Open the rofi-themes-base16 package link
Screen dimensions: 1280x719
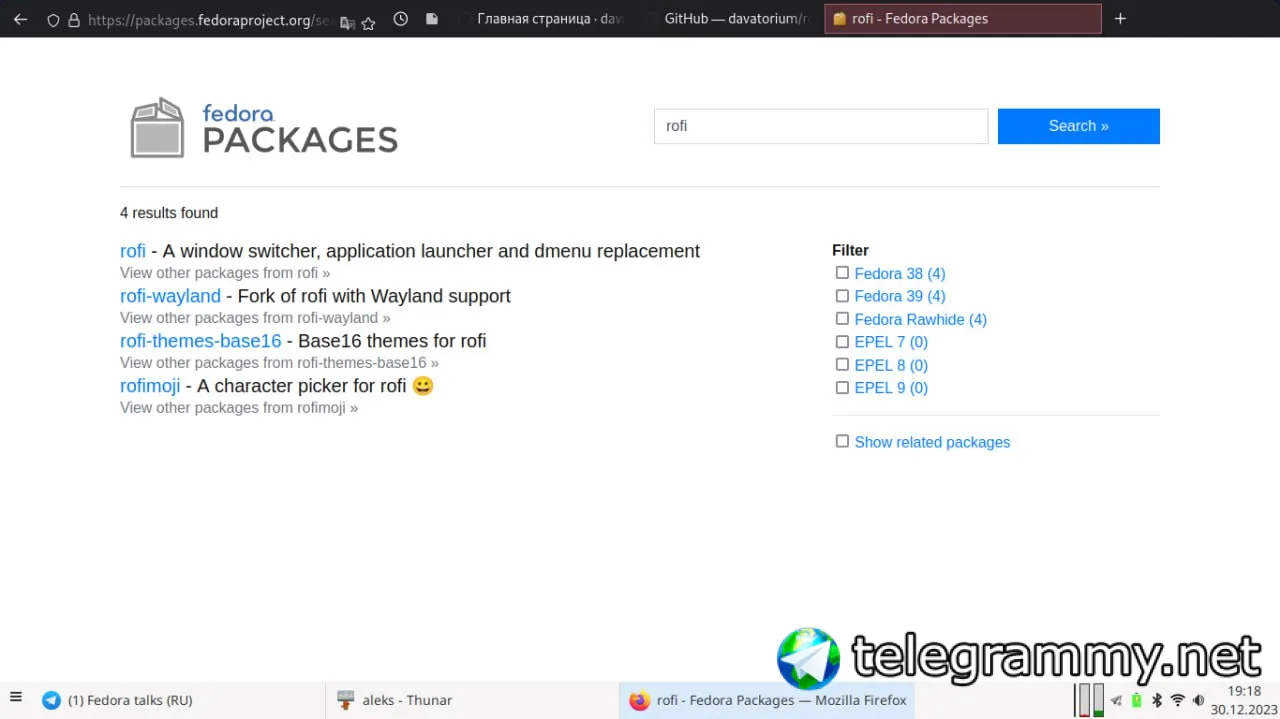pyautogui.click(x=201, y=341)
